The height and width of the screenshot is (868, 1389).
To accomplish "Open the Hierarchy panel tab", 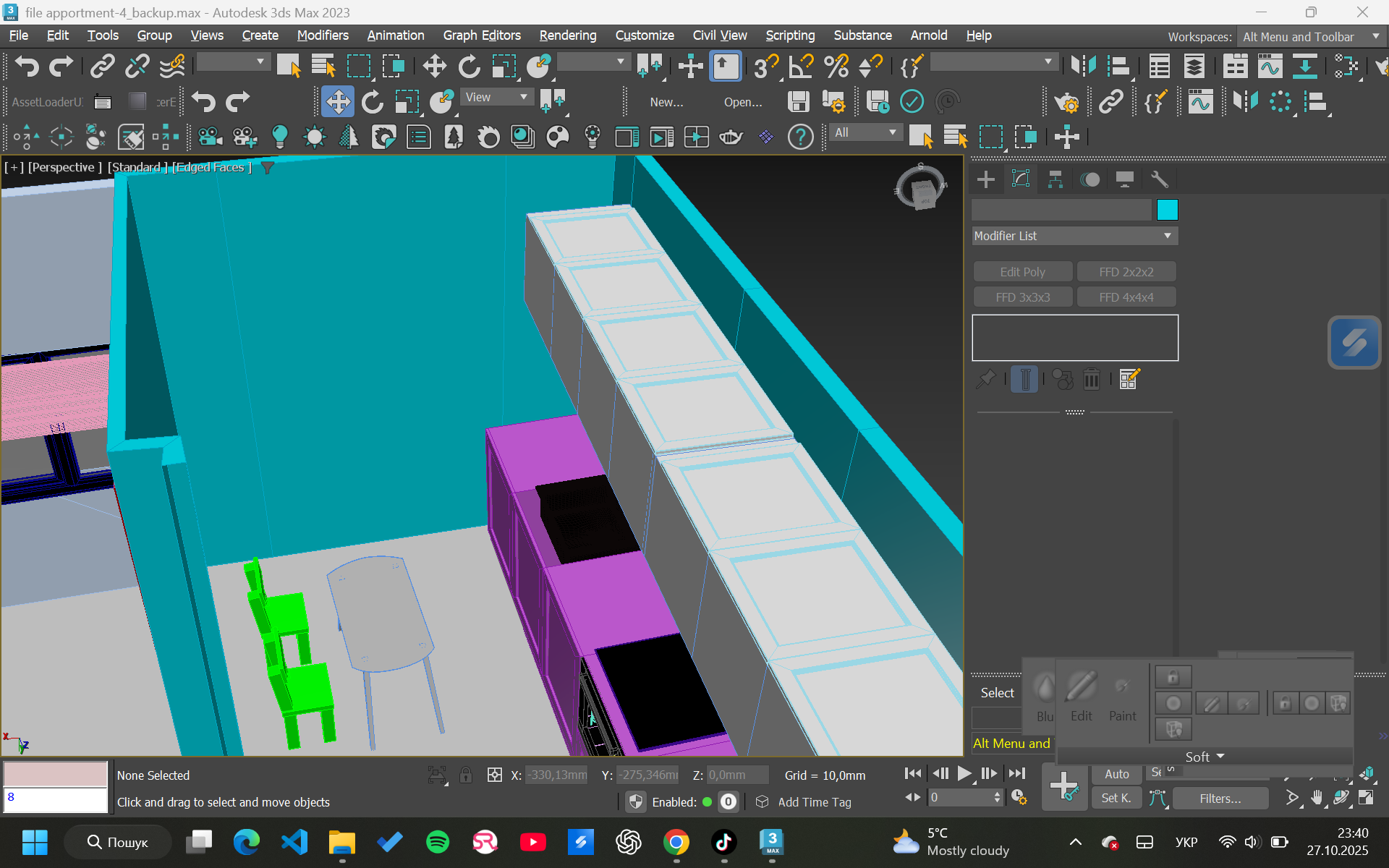I will 1055,179.
